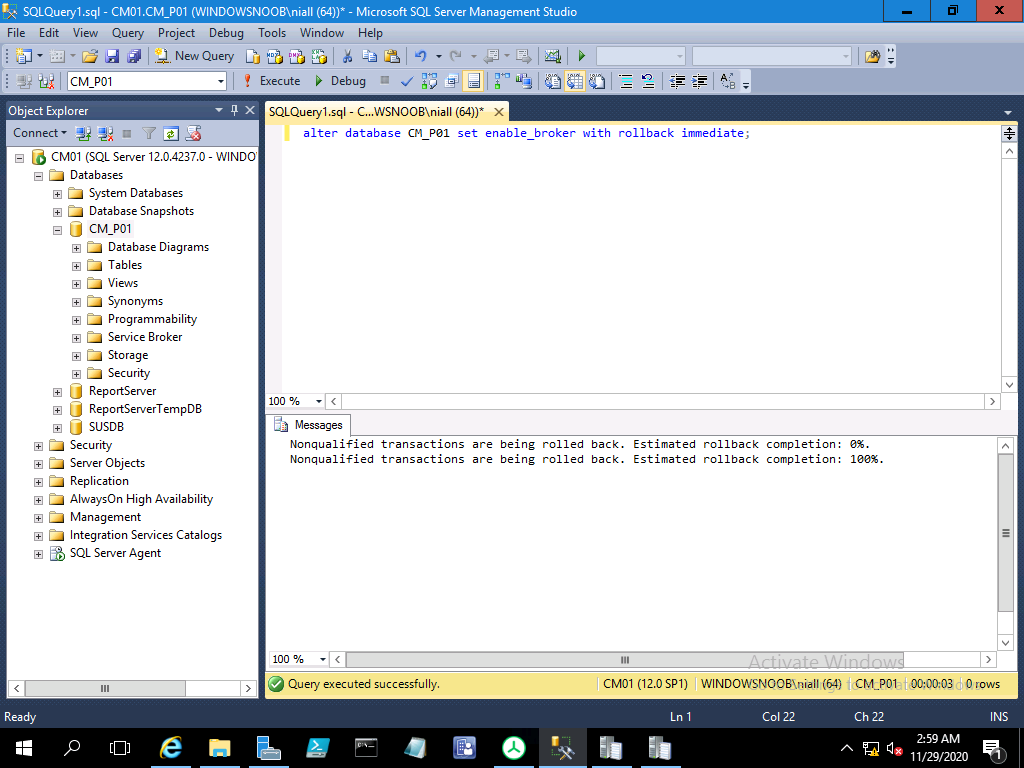Open the Query Options icon
Image resolution: width=1024 pixels, height=768 pixels.
click(451, 81)
